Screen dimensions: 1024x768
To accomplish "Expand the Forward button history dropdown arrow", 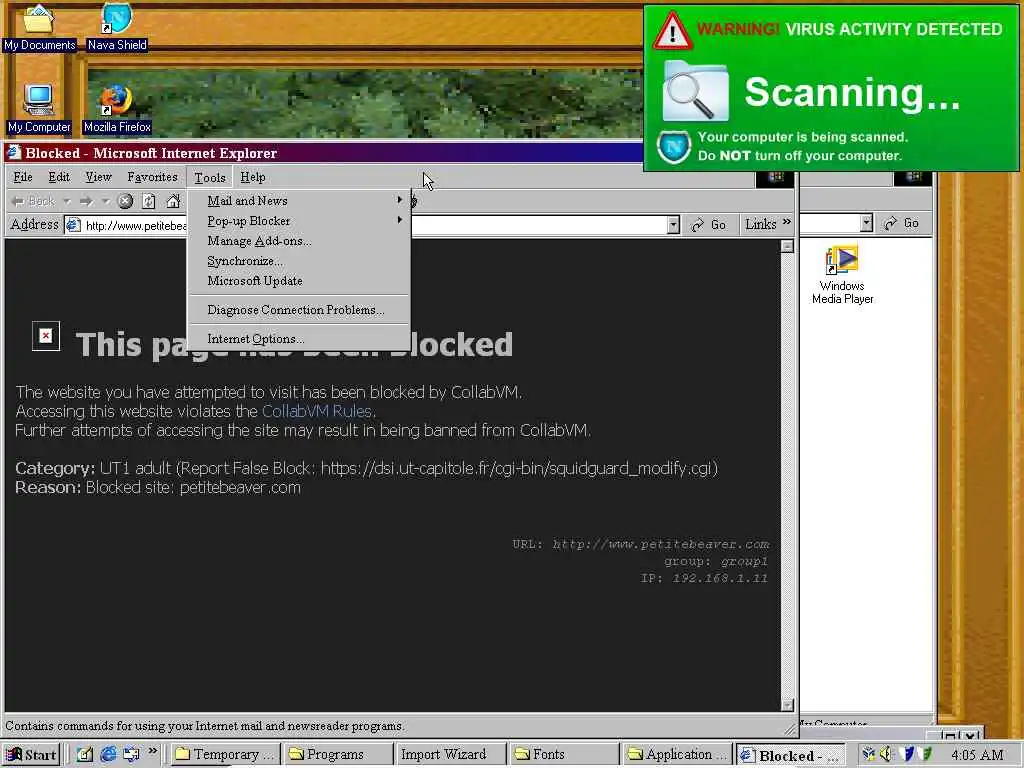I will (x=106, y=201).
